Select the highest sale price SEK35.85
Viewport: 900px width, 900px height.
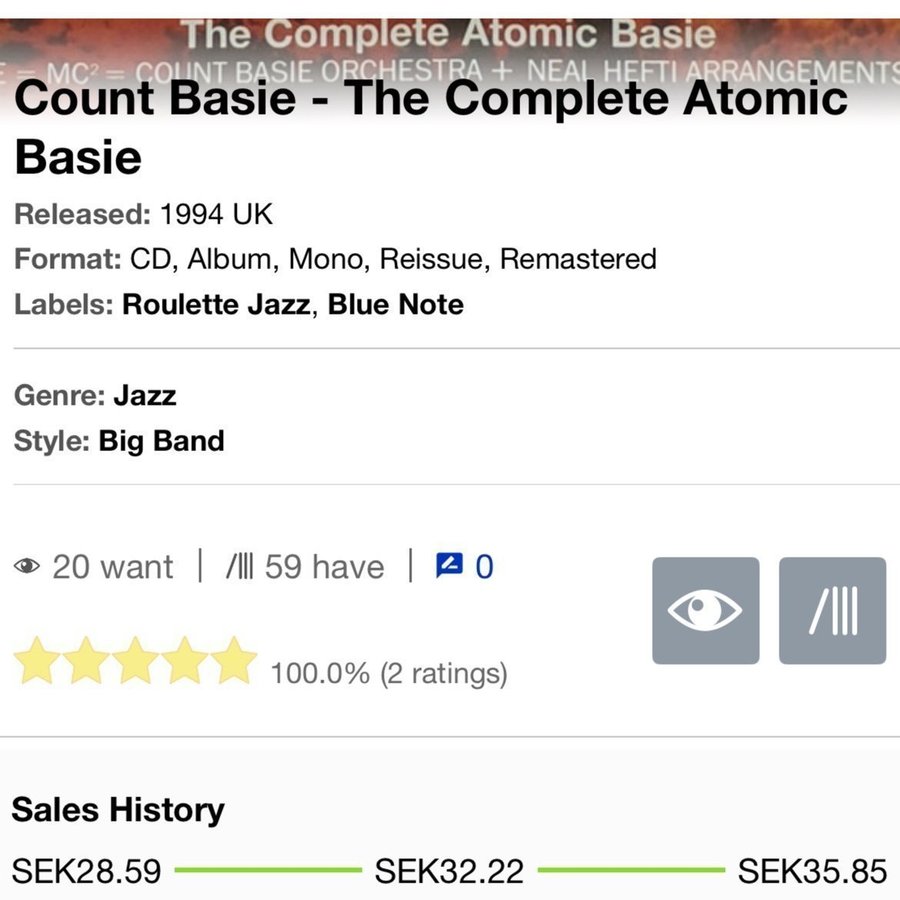click(x=812, y=871)
